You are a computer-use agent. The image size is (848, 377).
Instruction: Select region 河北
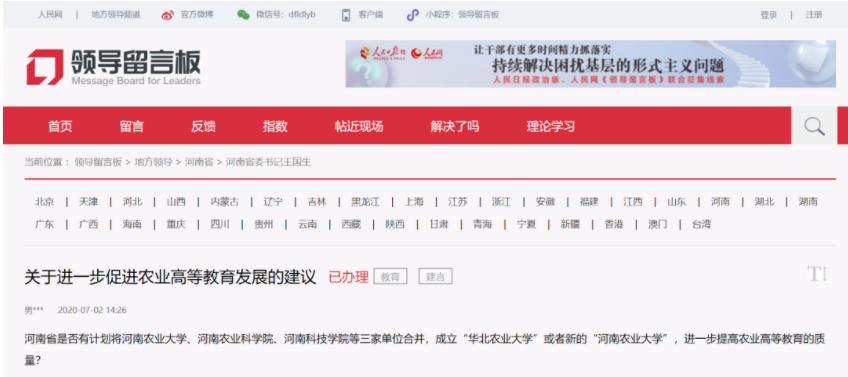tap(132, 202)
